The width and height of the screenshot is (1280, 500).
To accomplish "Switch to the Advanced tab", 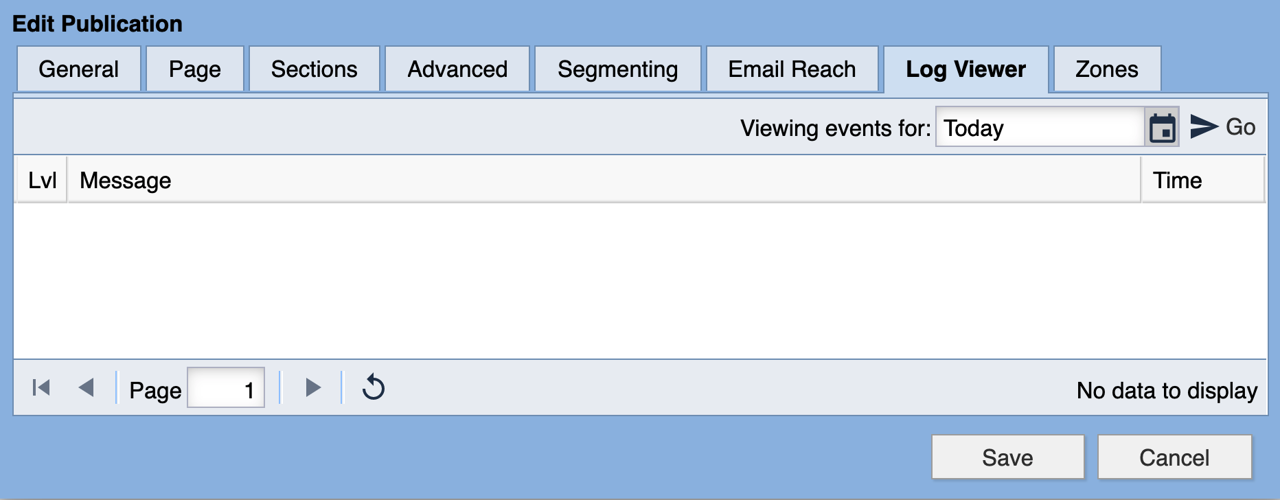I will (457, 70).
